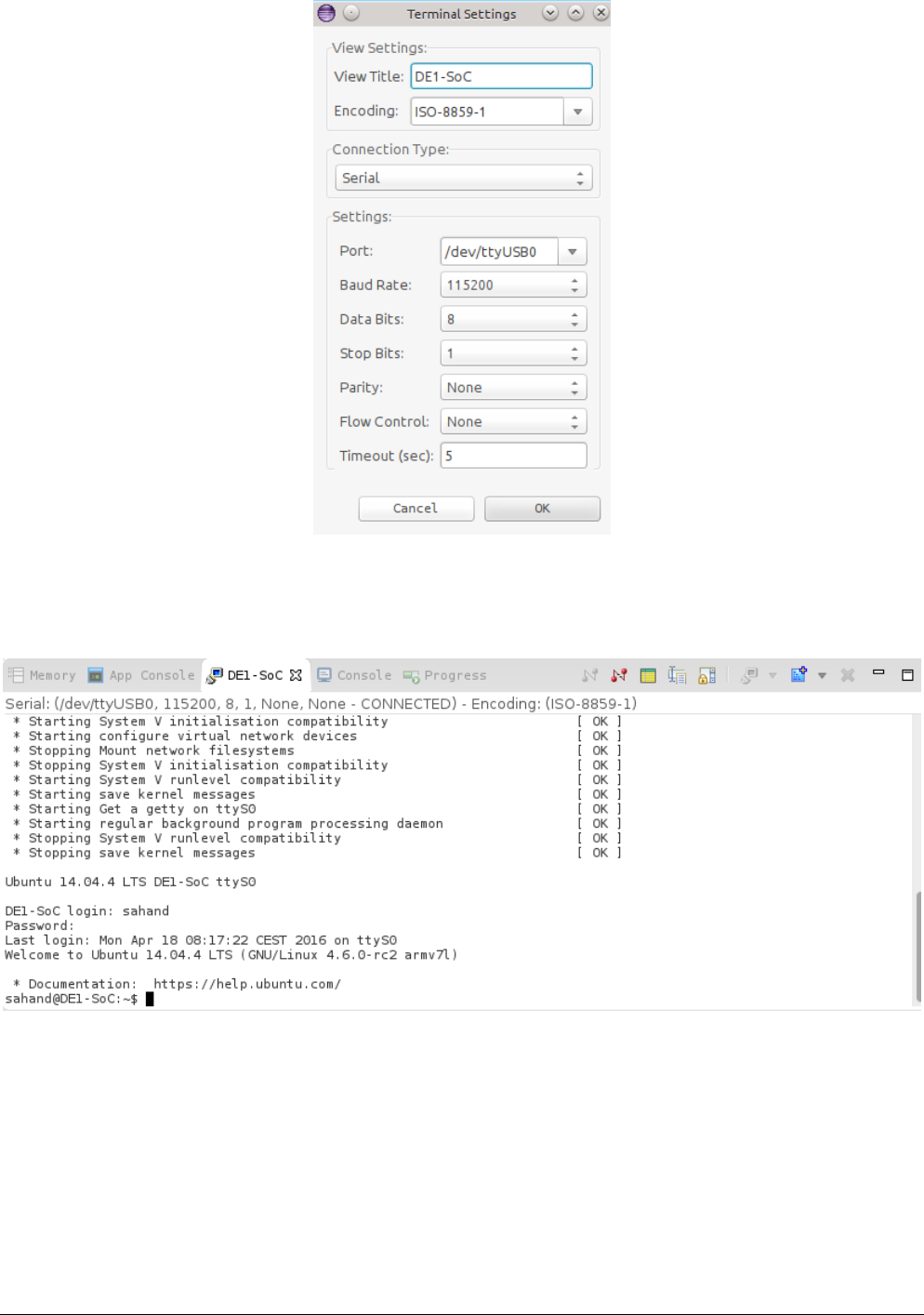Click the up-chevron title bar button of Terminal Settings
Viewport: 924px width, 1315px height.
pyautogui.click(x=575, y=13)
